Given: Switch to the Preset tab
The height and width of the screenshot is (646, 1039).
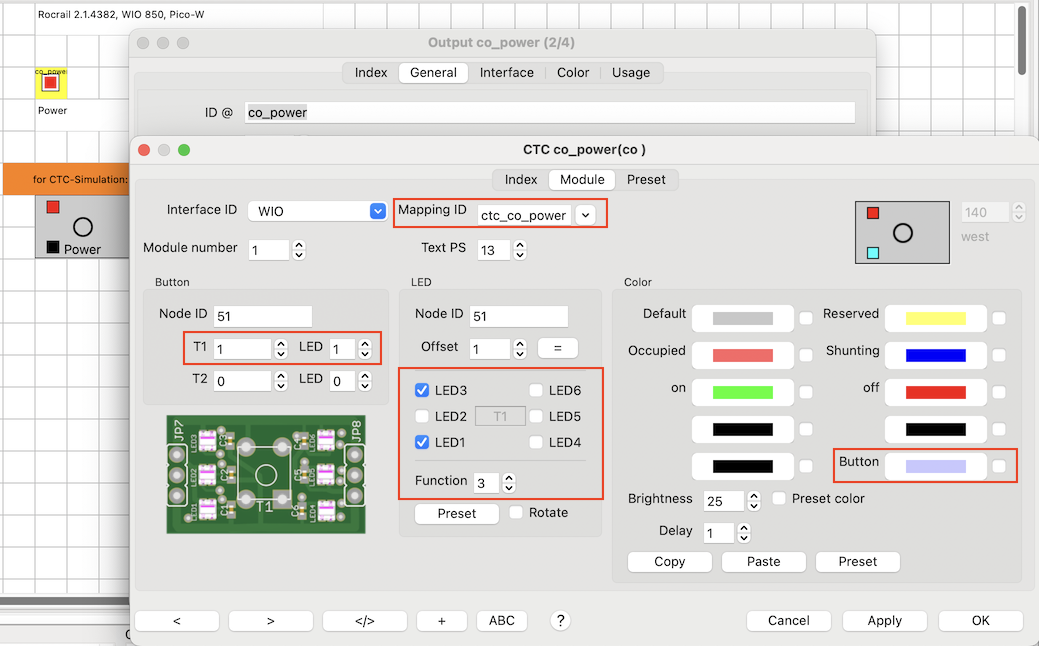Looking at the screenshot, I should click(x=646, y=180).
